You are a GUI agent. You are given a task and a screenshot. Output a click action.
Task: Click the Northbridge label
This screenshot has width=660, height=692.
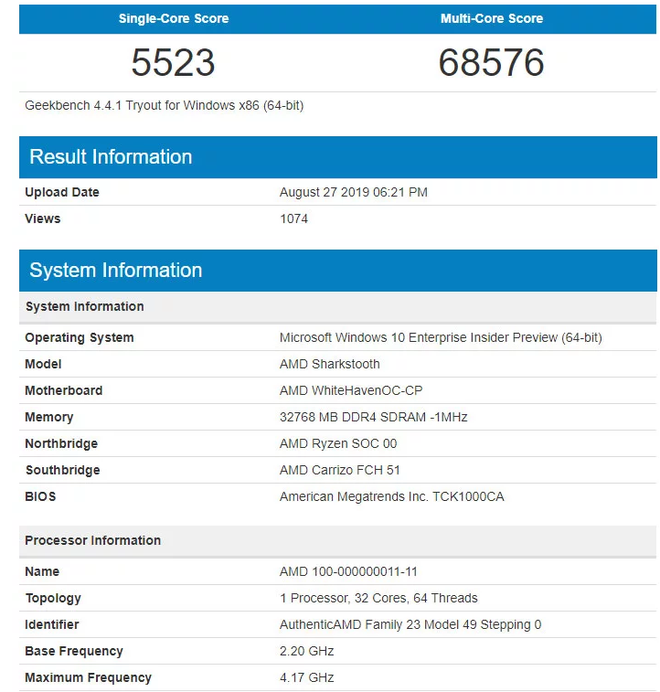61,444
